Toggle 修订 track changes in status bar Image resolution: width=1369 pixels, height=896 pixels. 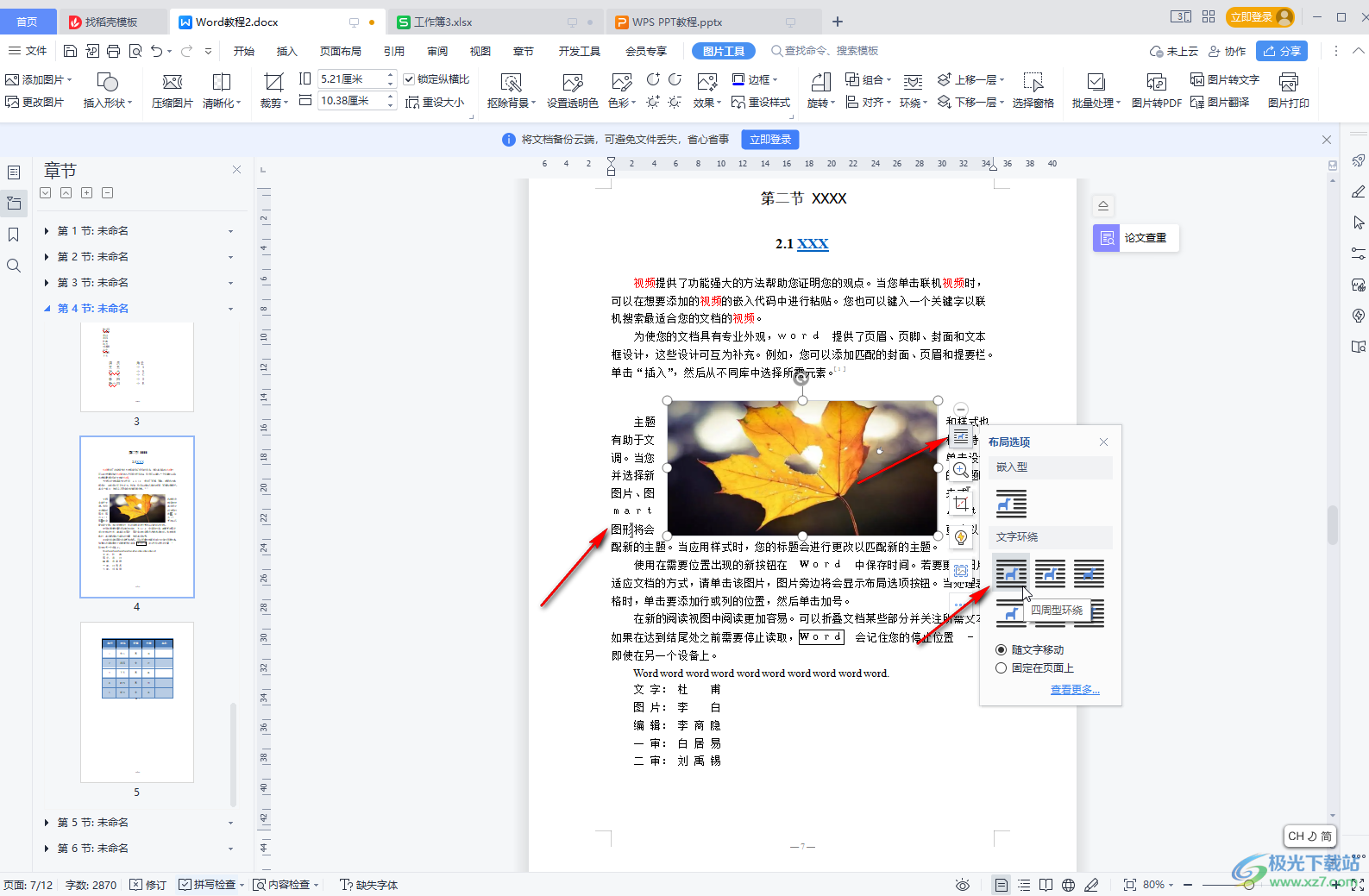pos(148,885)
